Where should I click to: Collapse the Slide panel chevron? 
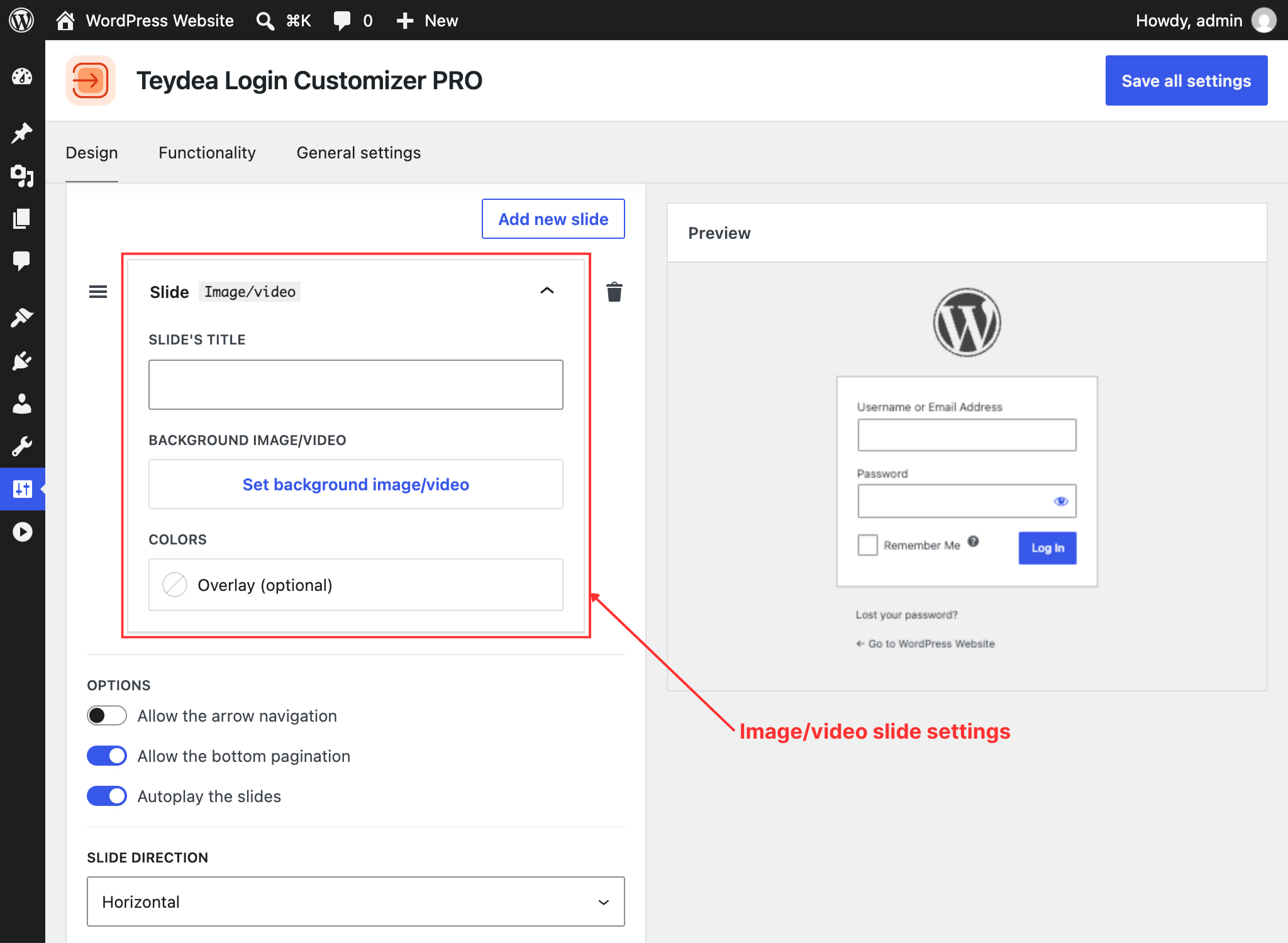(547, 290)
